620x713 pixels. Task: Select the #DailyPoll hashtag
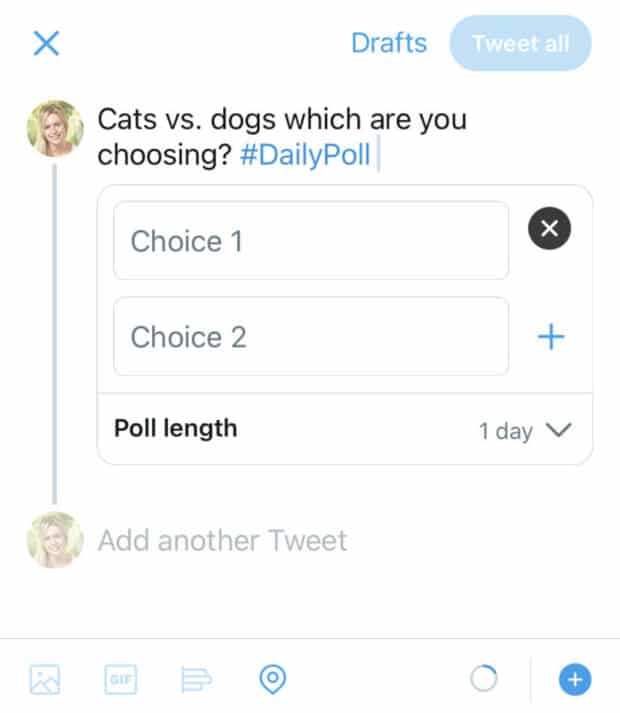tap(305, 155)
